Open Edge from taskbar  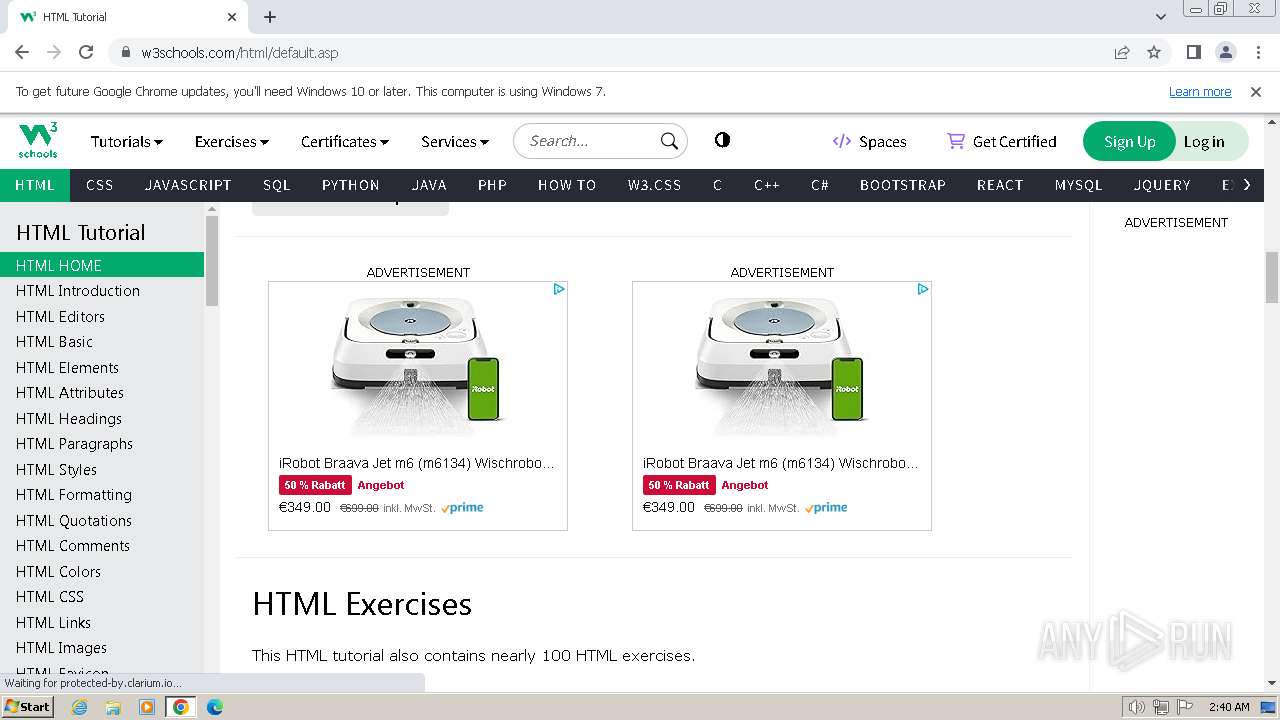click(215, 707)
